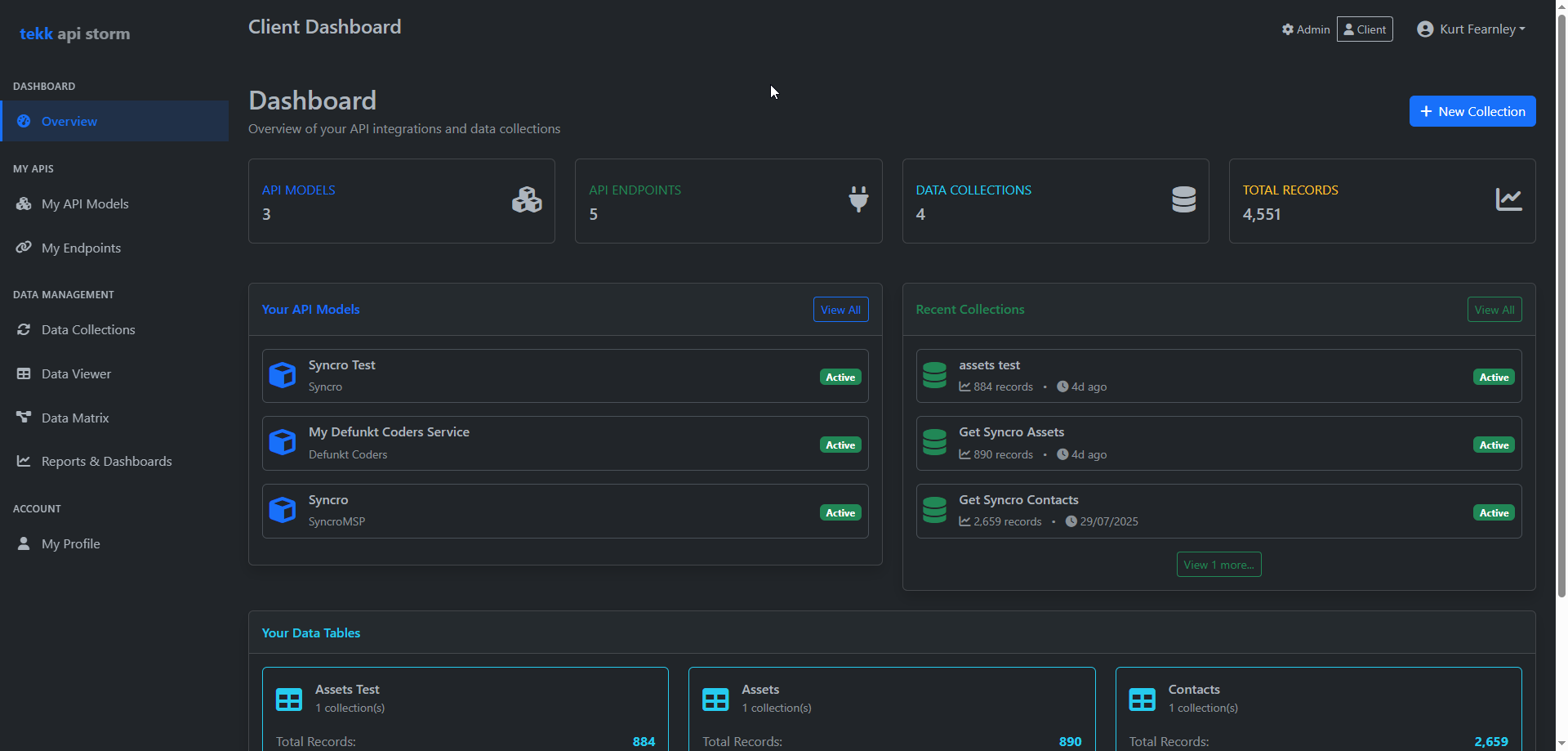Click the My Profile person icon
1568x751 pixels.
point(23,543)
